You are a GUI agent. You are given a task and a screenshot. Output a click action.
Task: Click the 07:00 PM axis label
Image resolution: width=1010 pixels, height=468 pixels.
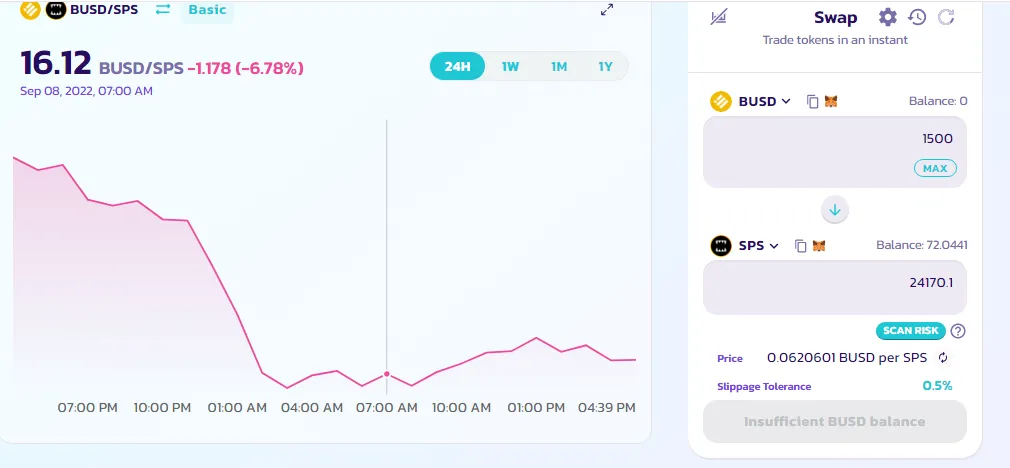[88, 407]
